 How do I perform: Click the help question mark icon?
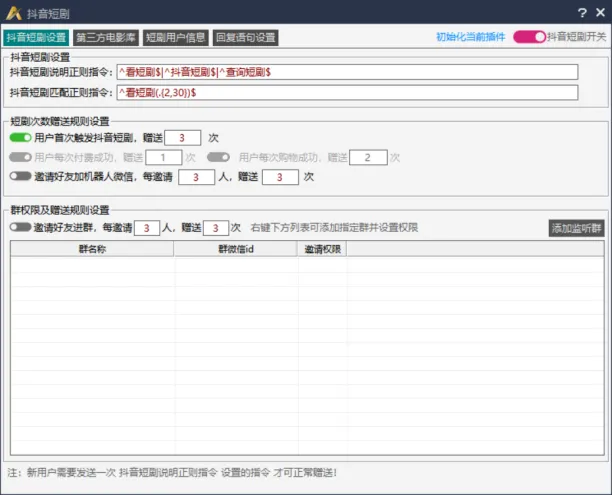pos(582,13)
